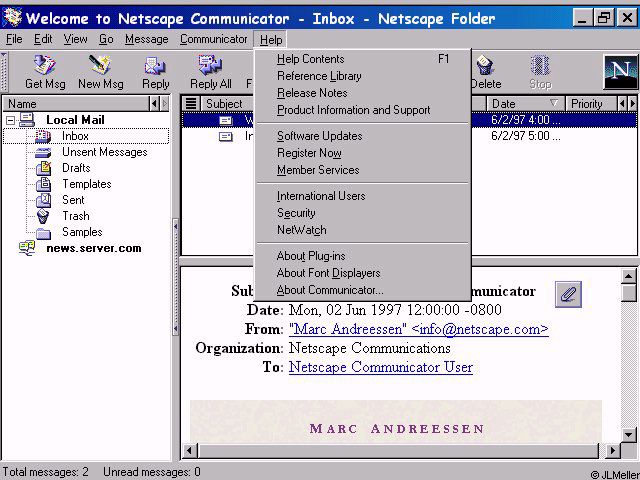Click the message pane scroll down arrow
This screenshot has width=640, height=480.
[x=629, y=434]
